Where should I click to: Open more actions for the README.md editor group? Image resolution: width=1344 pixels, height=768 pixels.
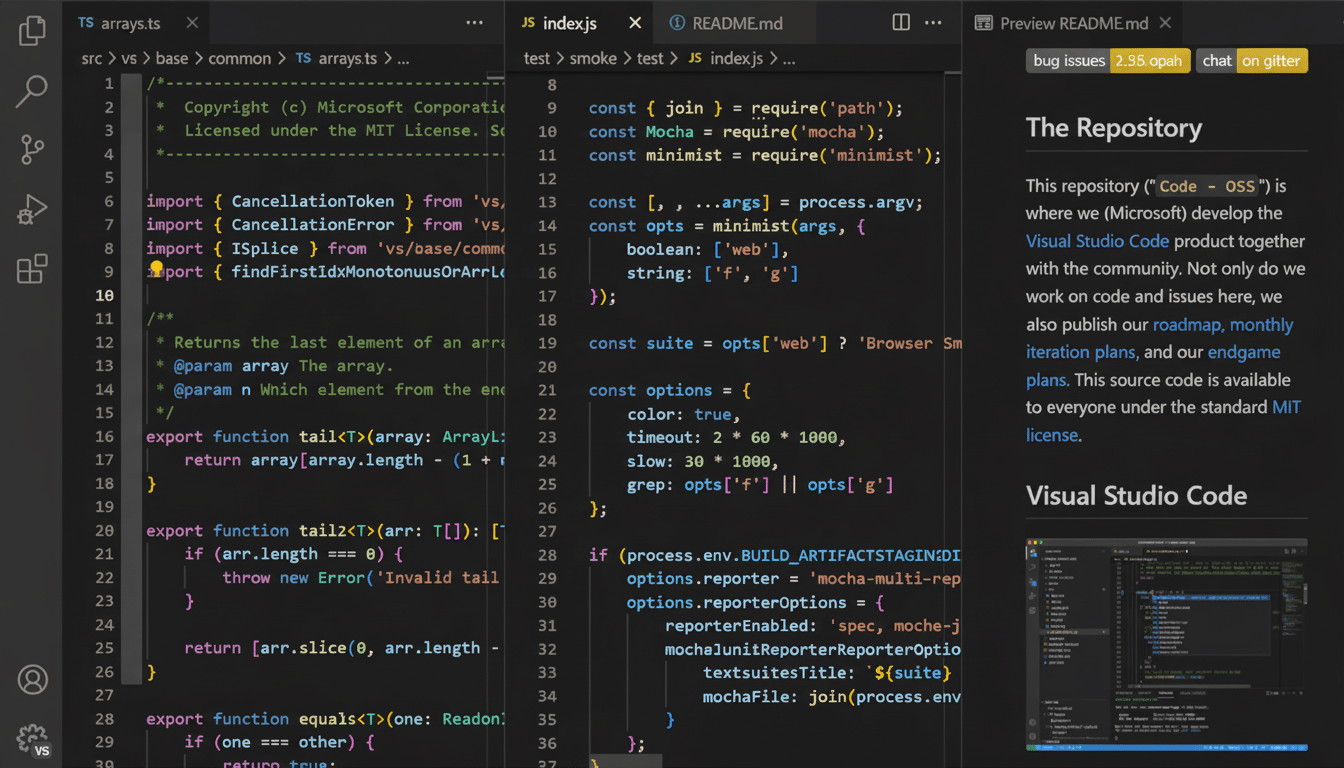tap(933, 22)
